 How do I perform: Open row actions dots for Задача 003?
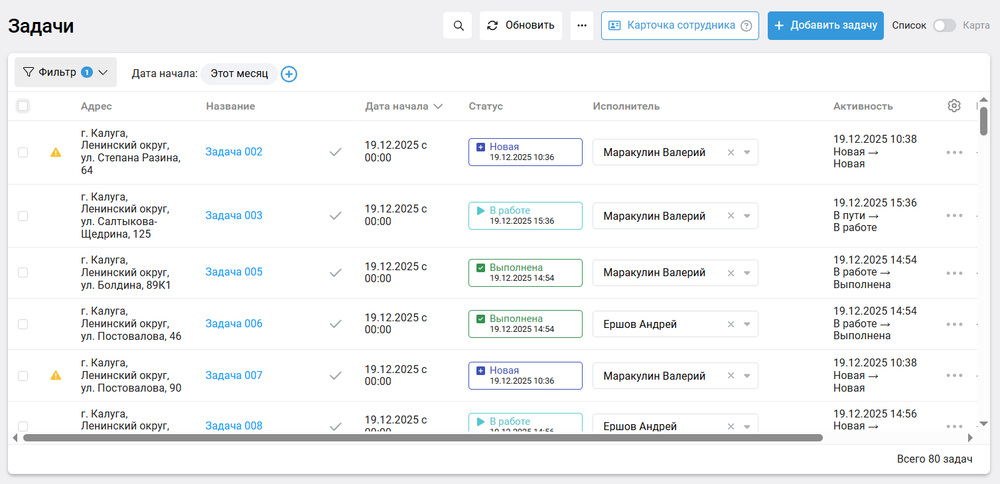coord(954,215)
